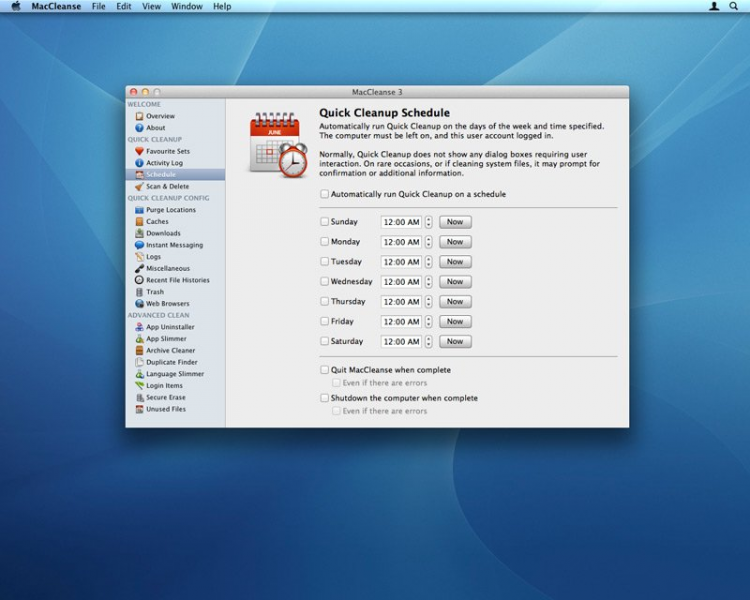
Task: Click the Now button for Sunday
Action: [455, 222]
